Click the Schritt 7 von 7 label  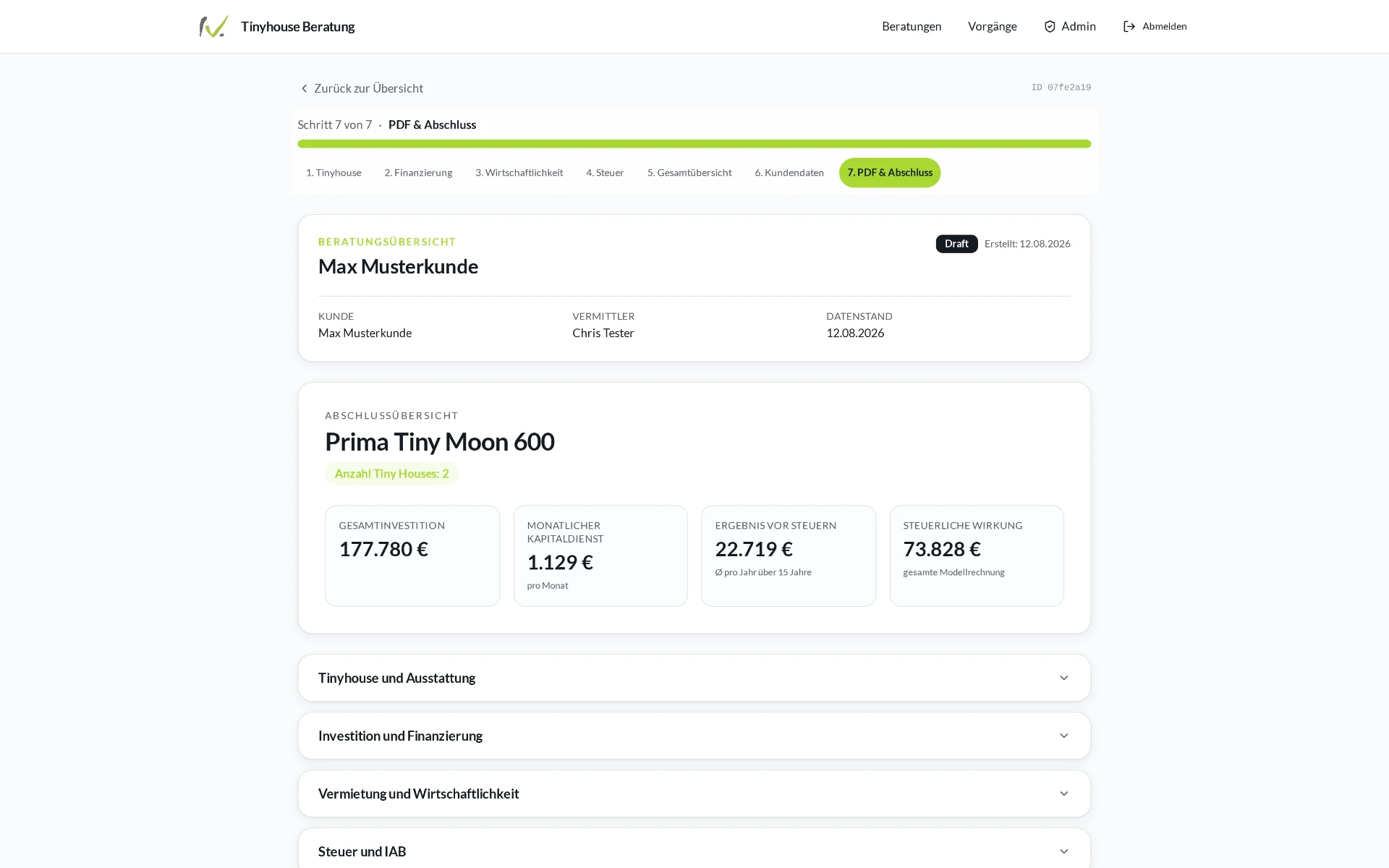[x=335, y=124]
